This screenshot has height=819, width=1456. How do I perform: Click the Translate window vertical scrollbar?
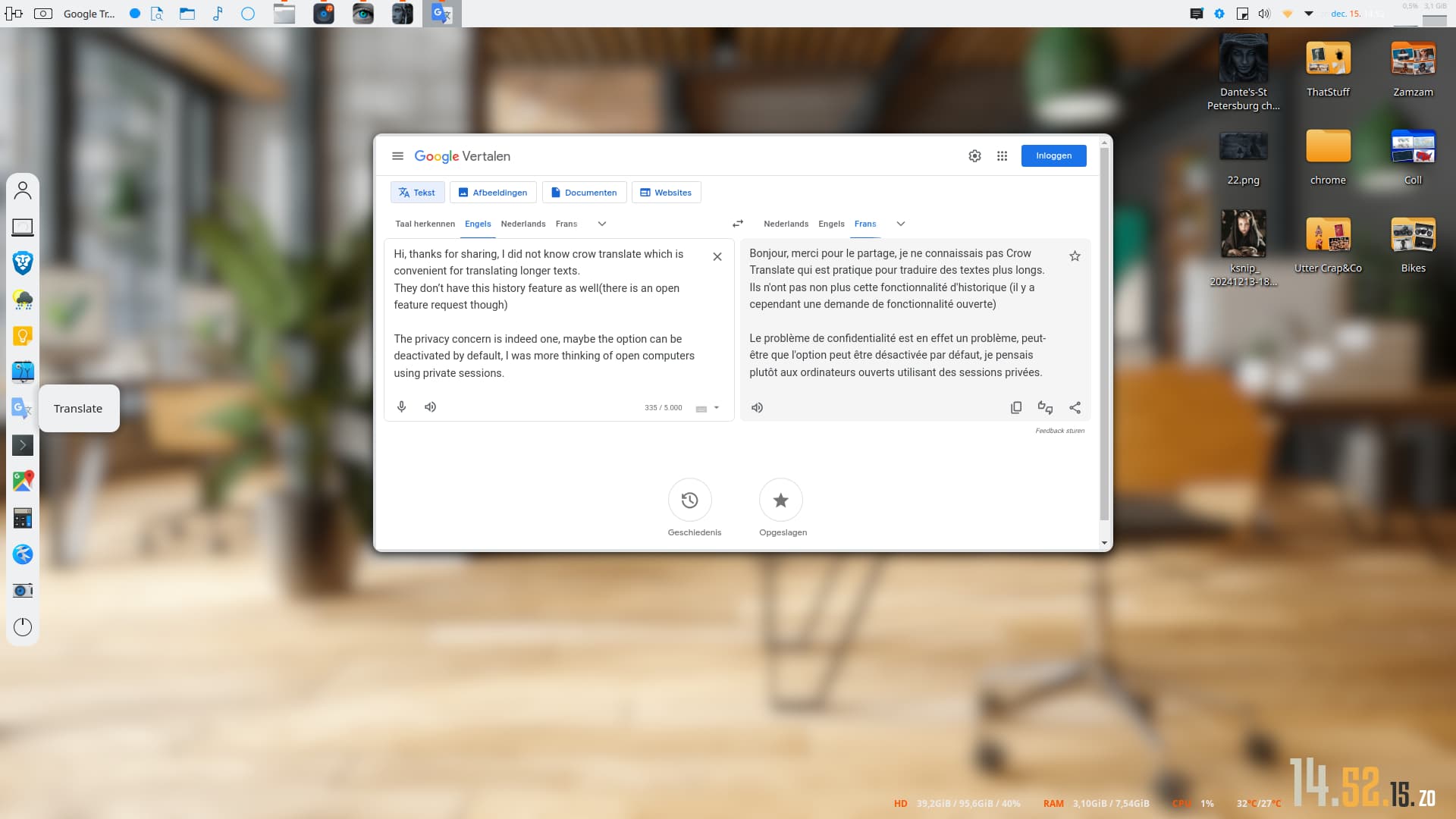(1104, 334)
